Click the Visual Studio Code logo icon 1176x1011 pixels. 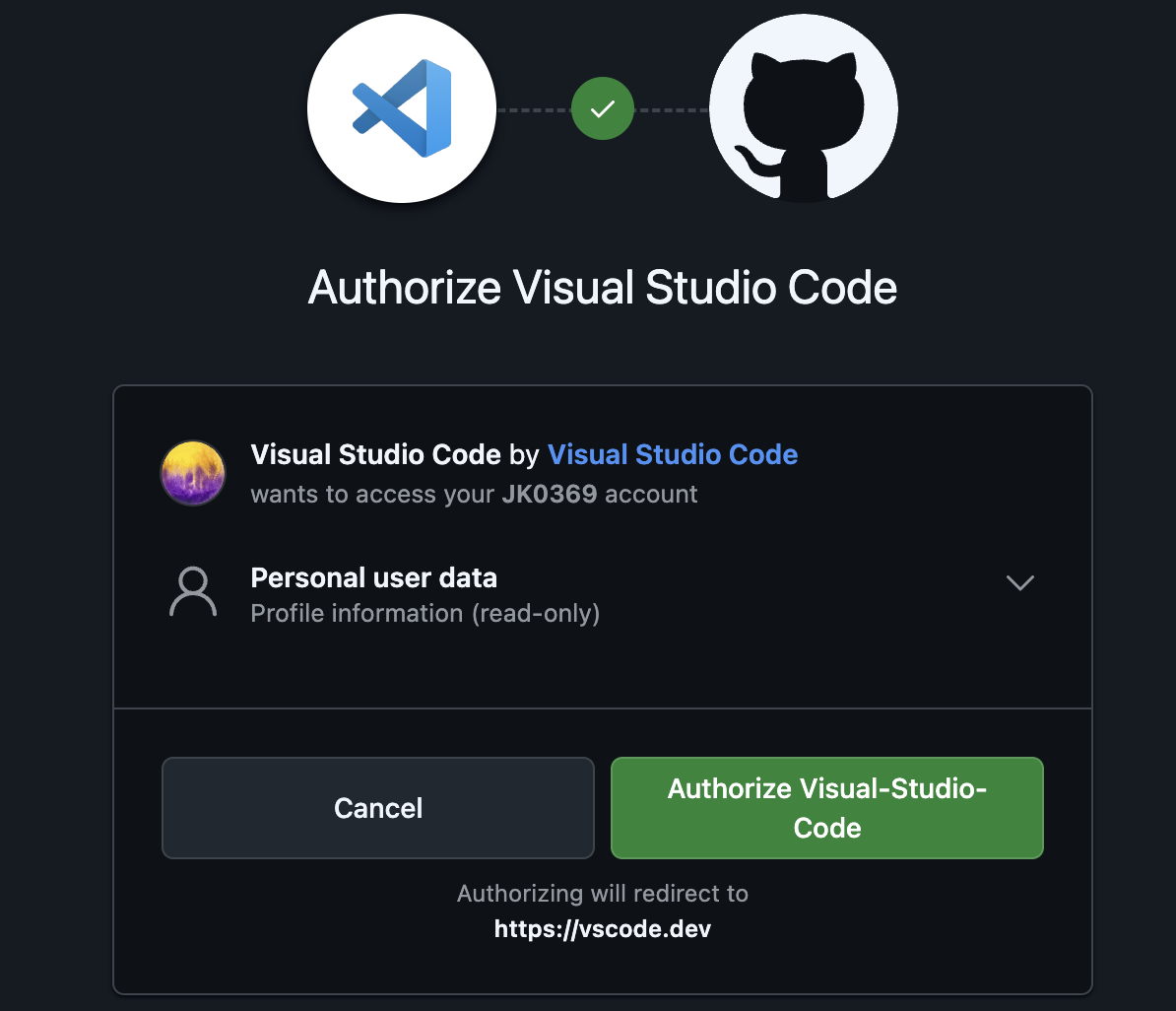pos(401,108)
